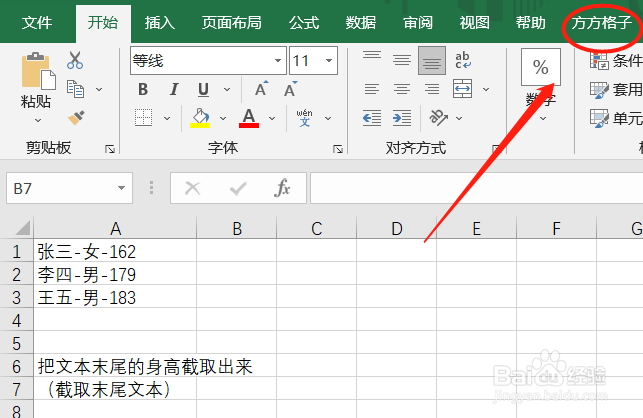
Task: Copy selection with copy icon
Action: [75, 89]
